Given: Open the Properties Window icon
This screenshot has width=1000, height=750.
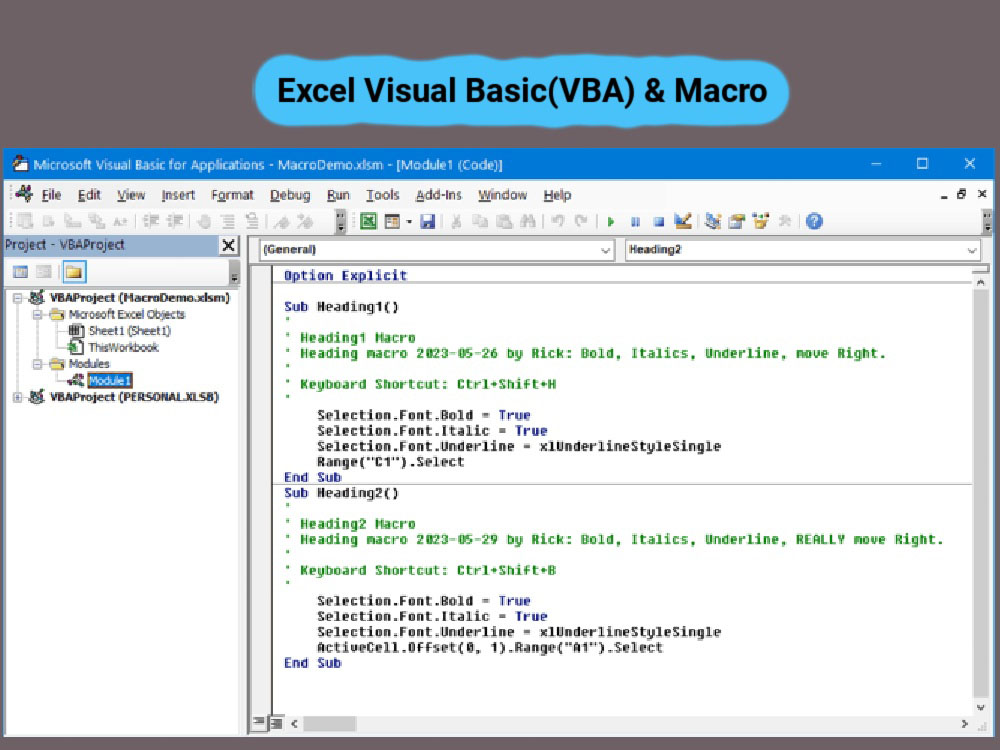Looking at the screenshot, I should point(737,221).
